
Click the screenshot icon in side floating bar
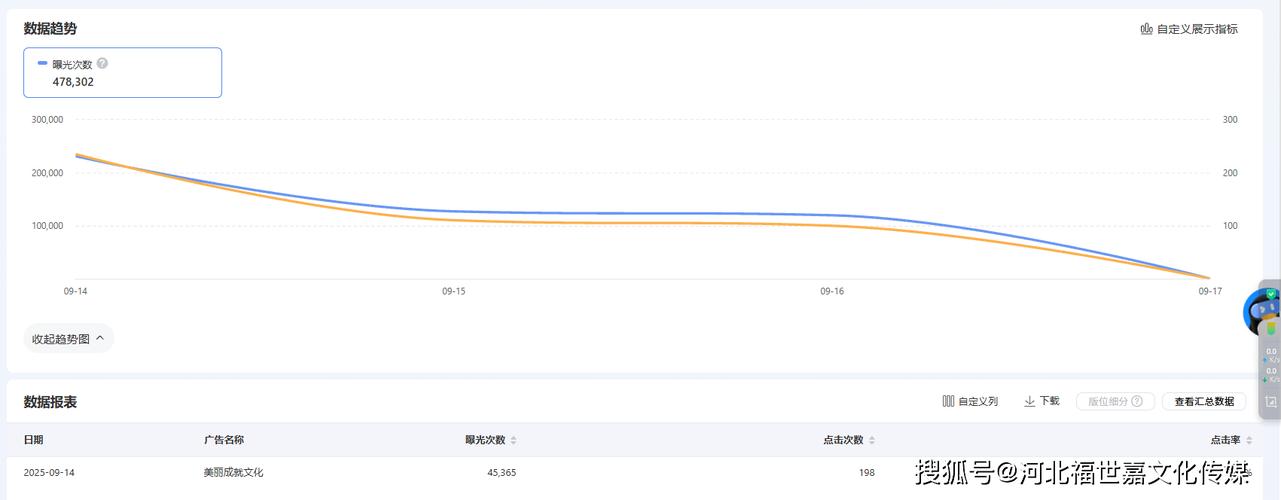click(1271, 402)
